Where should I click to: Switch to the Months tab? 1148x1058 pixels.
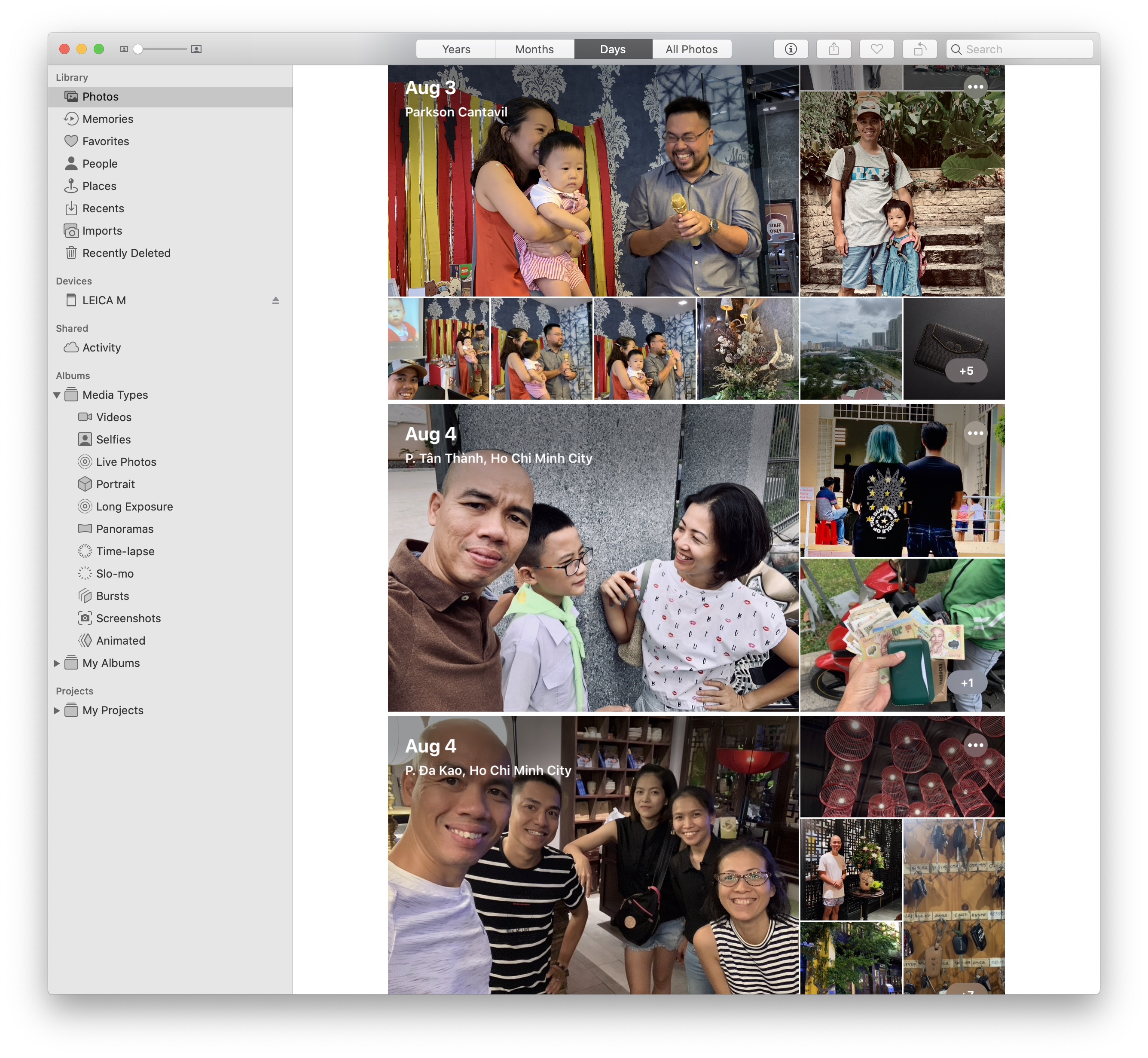[534, 48]
